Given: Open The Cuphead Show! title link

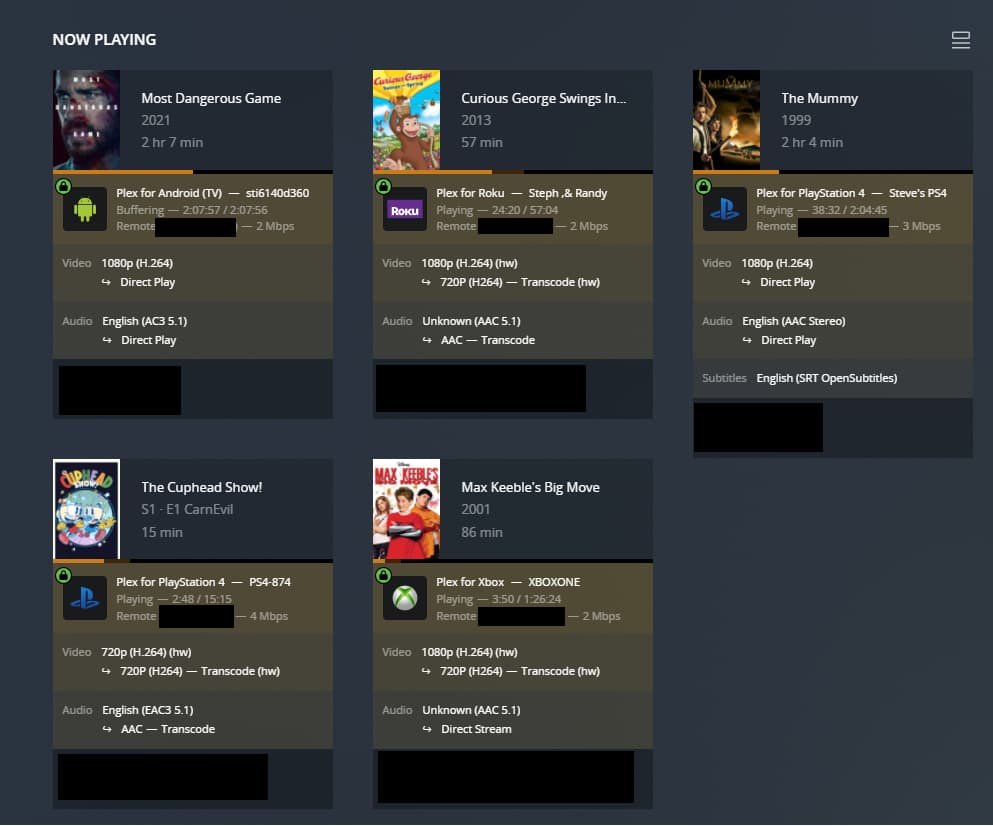Looking at the screenshot, I should [201, 487].
